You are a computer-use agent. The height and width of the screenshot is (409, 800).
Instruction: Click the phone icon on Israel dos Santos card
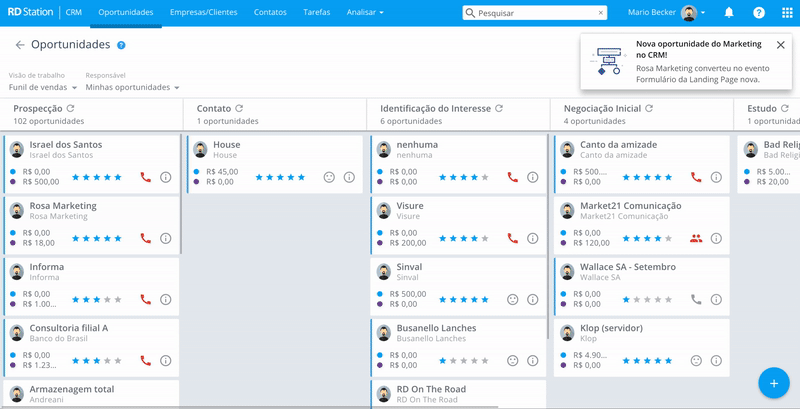coord(145,177)
